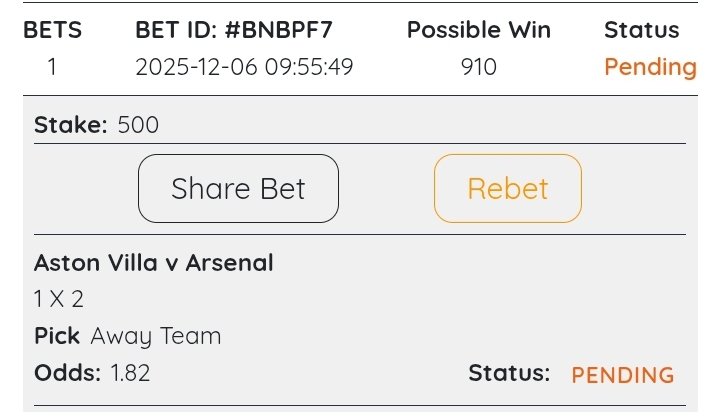
Task: Click the orange Pending status in top row
Action: click(x=650, y=68)
